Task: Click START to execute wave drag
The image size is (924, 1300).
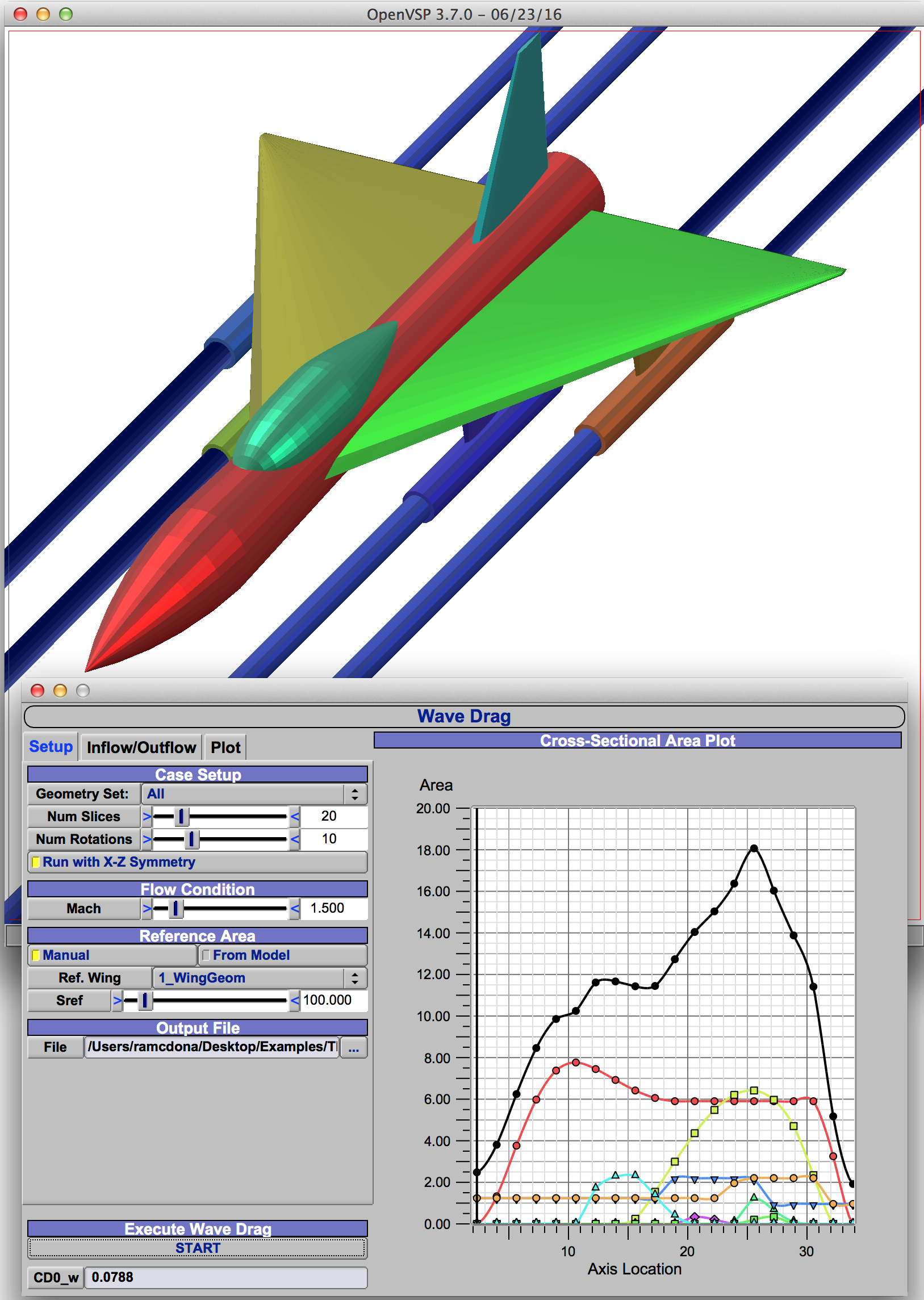Action: point(198,1248)
